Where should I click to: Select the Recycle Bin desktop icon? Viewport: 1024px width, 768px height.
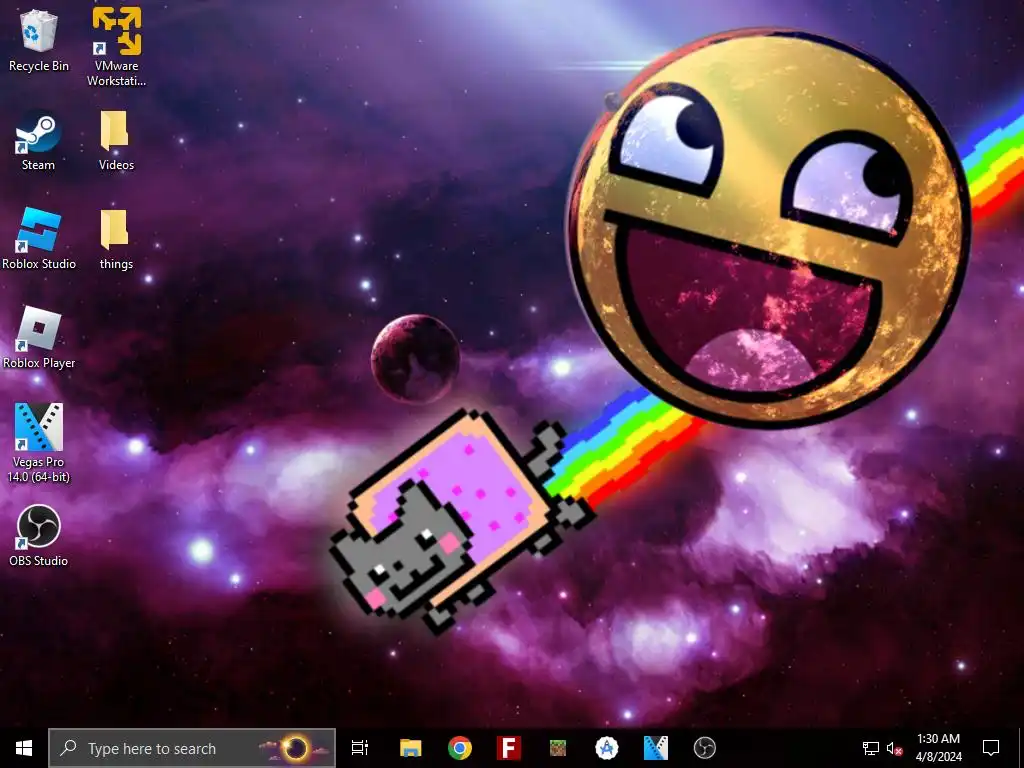[39, 40]
